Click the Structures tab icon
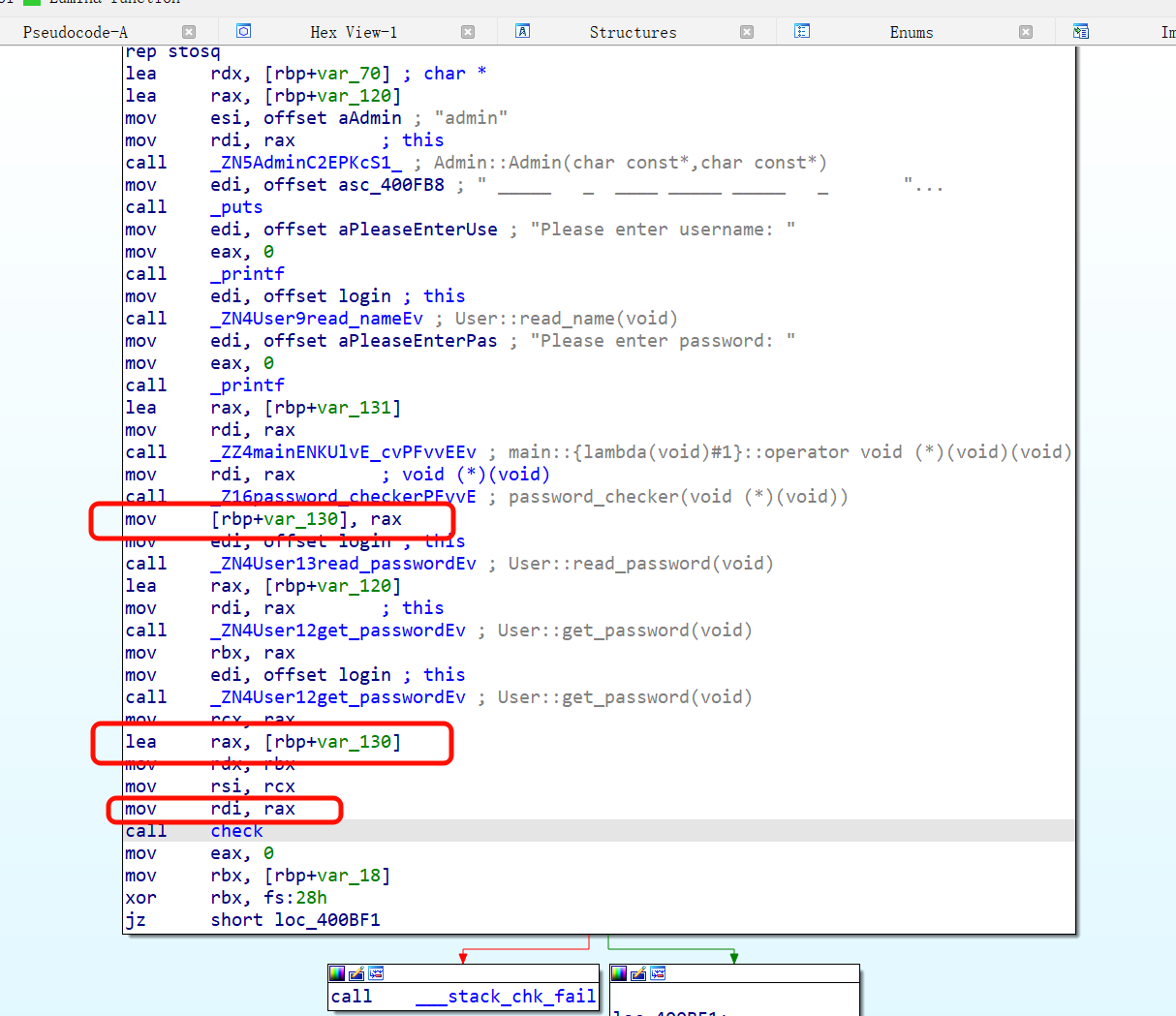Image resolution: width=1176 pixels, height=1016 pixels. coord(522,31)
